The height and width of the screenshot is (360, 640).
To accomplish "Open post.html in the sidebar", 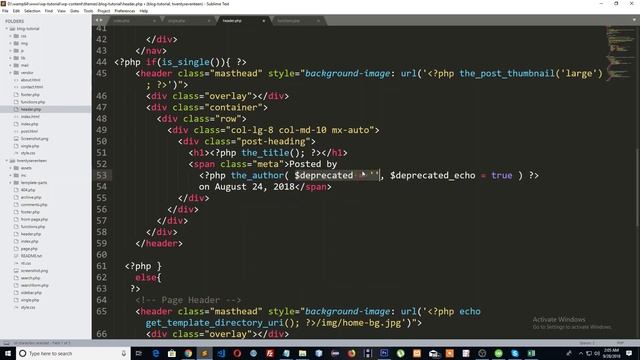I will tap(29, 131).
